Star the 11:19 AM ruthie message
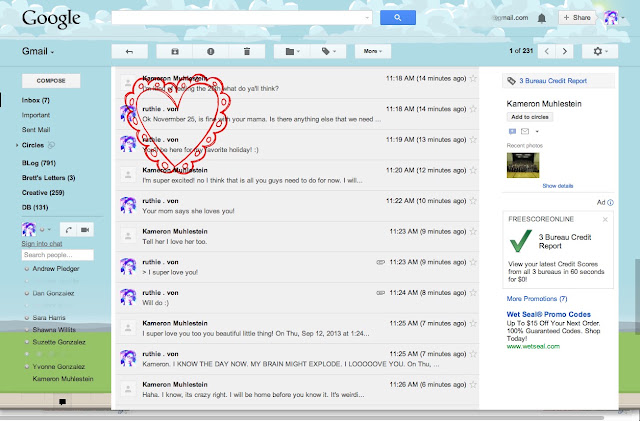Screen dimensions: 640x421 click(473, 140)
